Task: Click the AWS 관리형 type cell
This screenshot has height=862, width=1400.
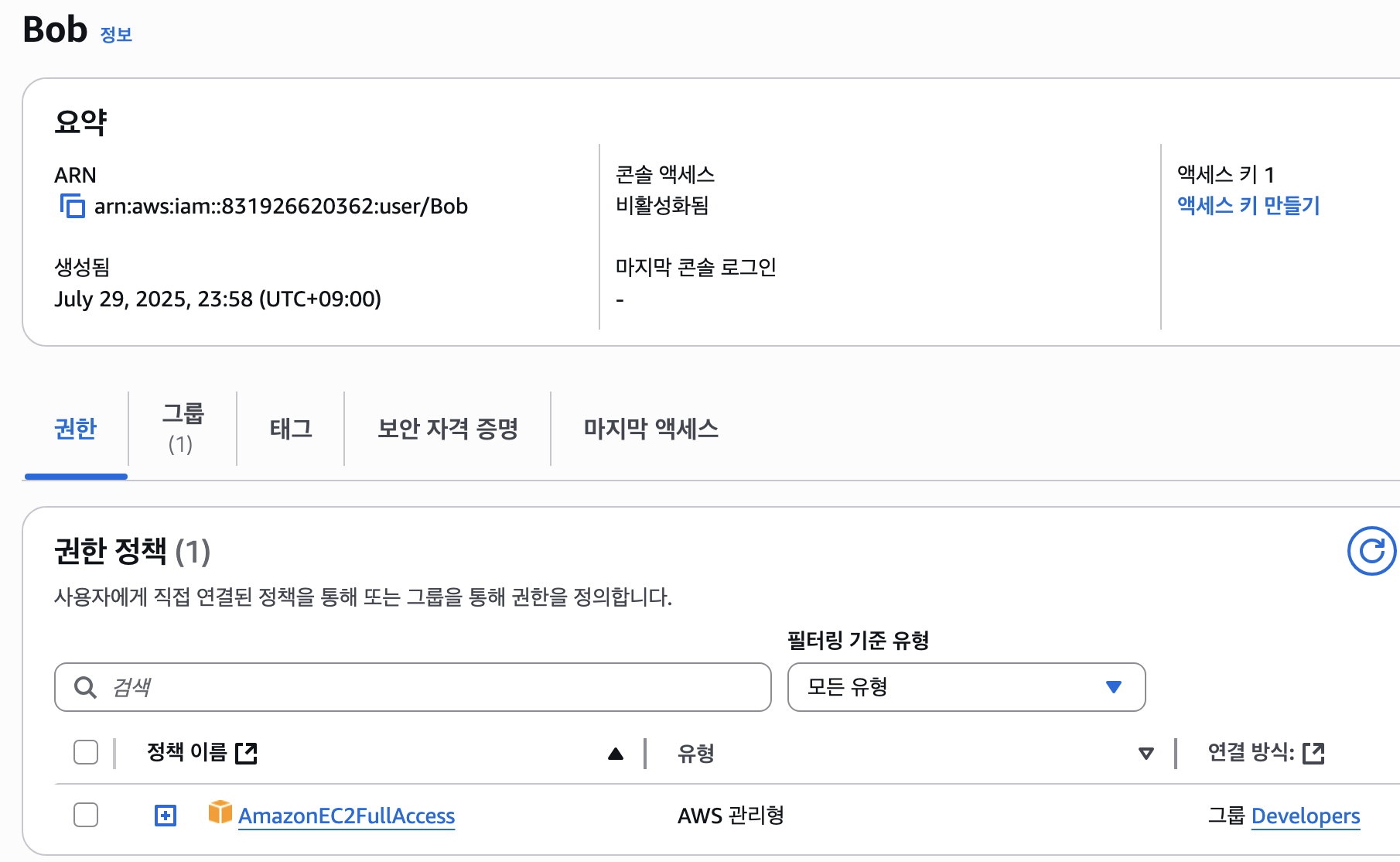Action: tap(731, 816)
